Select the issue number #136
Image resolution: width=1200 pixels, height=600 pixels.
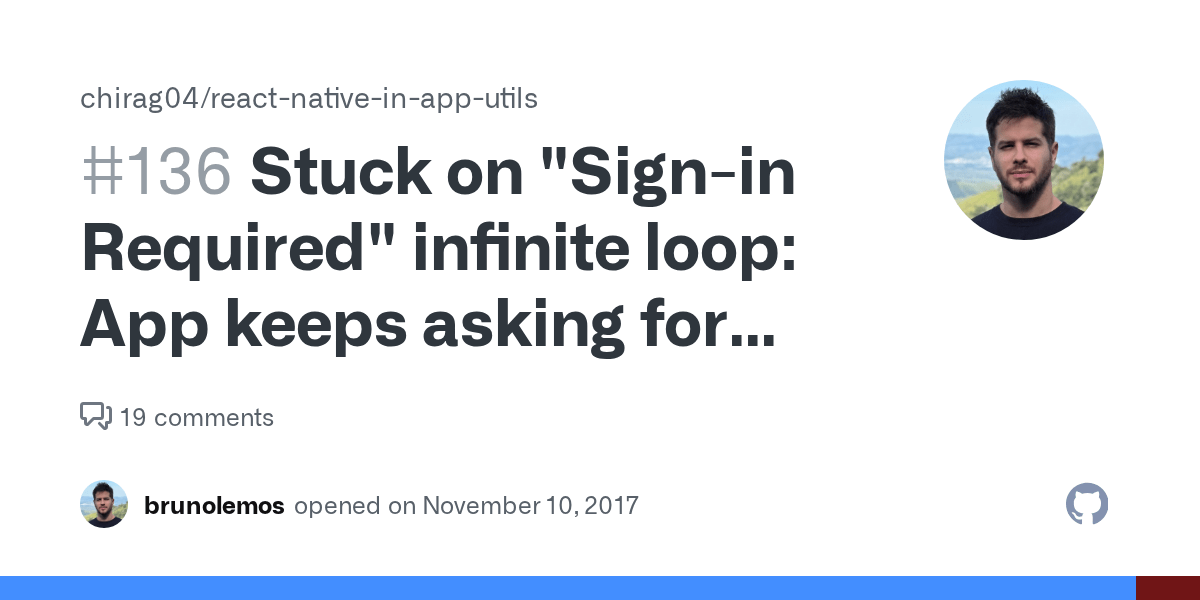click(156, 173)
